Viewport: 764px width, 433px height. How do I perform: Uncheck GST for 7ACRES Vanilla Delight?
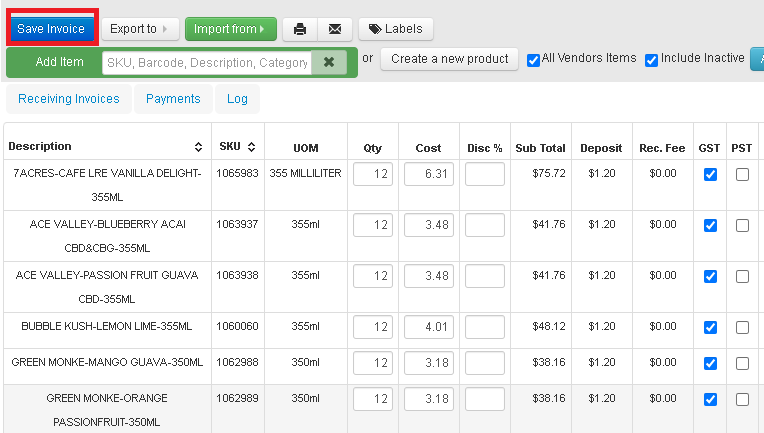pyautogui.click(x=710, y=174)
